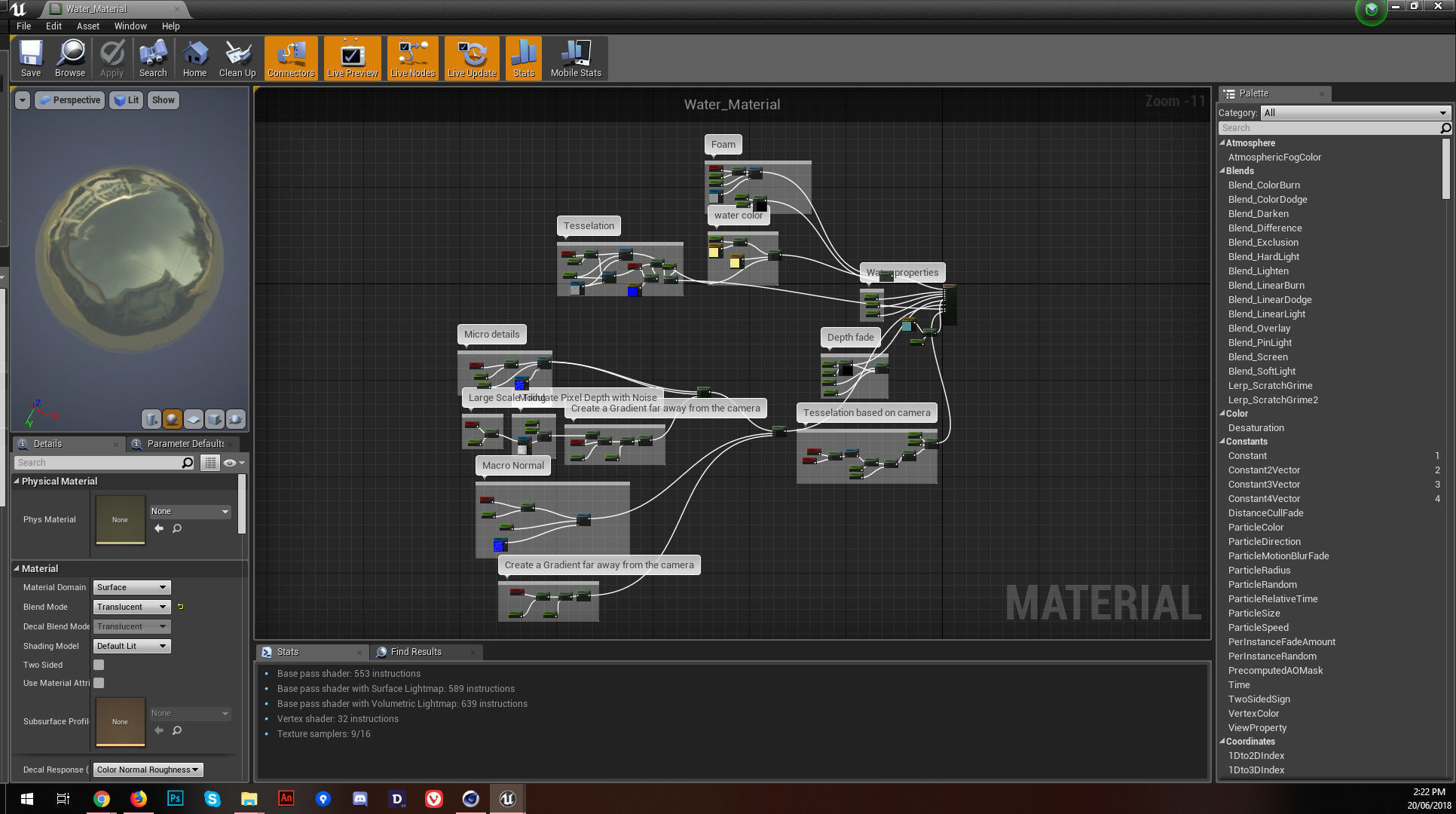Enable the Two Sided checkbox
This screenshot has width=1456, height=814.
pyautogui.click(x=99, y=665)
